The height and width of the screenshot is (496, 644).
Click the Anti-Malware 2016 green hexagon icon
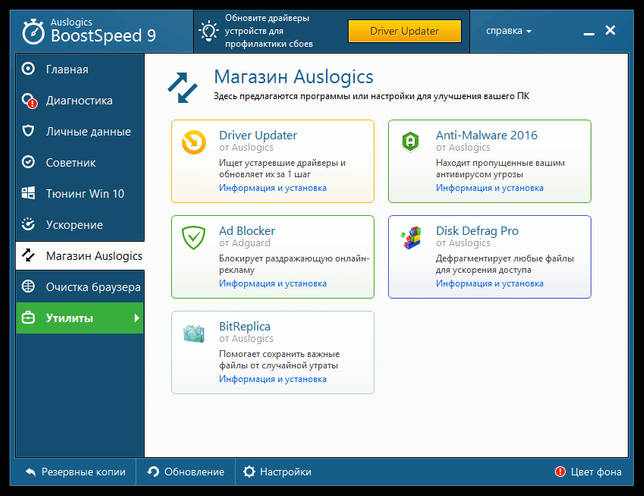(x=410, y=141)
